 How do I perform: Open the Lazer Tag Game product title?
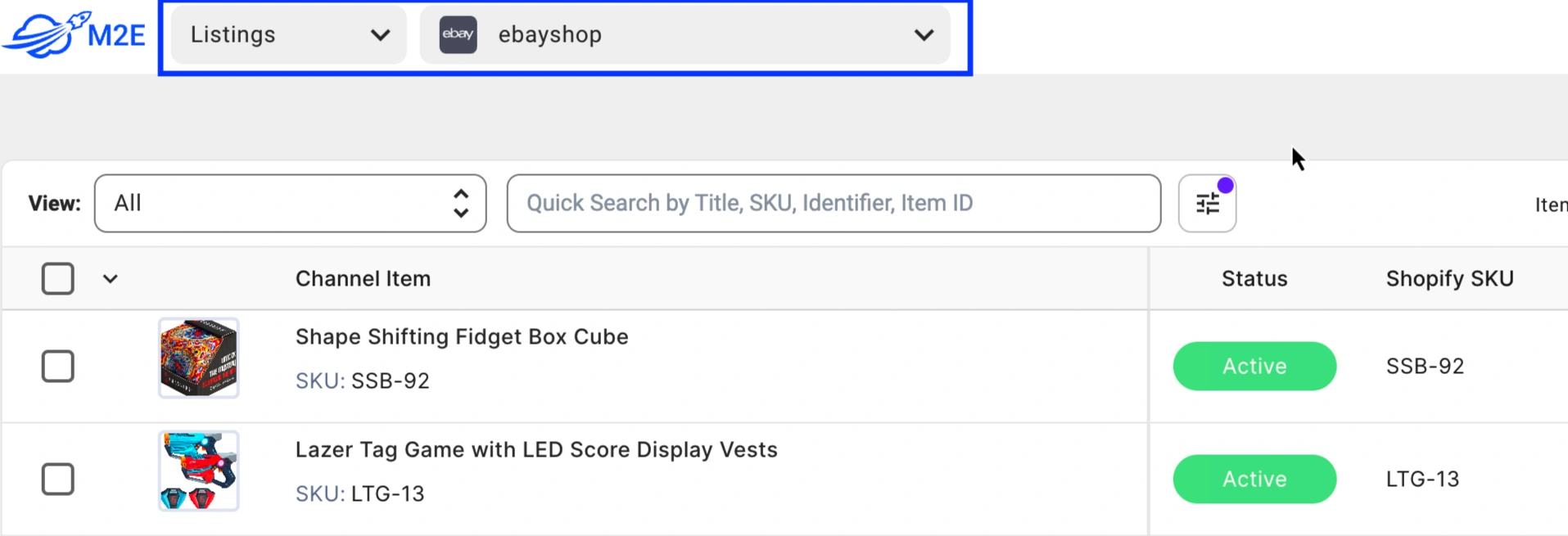[x=536, y=449]
